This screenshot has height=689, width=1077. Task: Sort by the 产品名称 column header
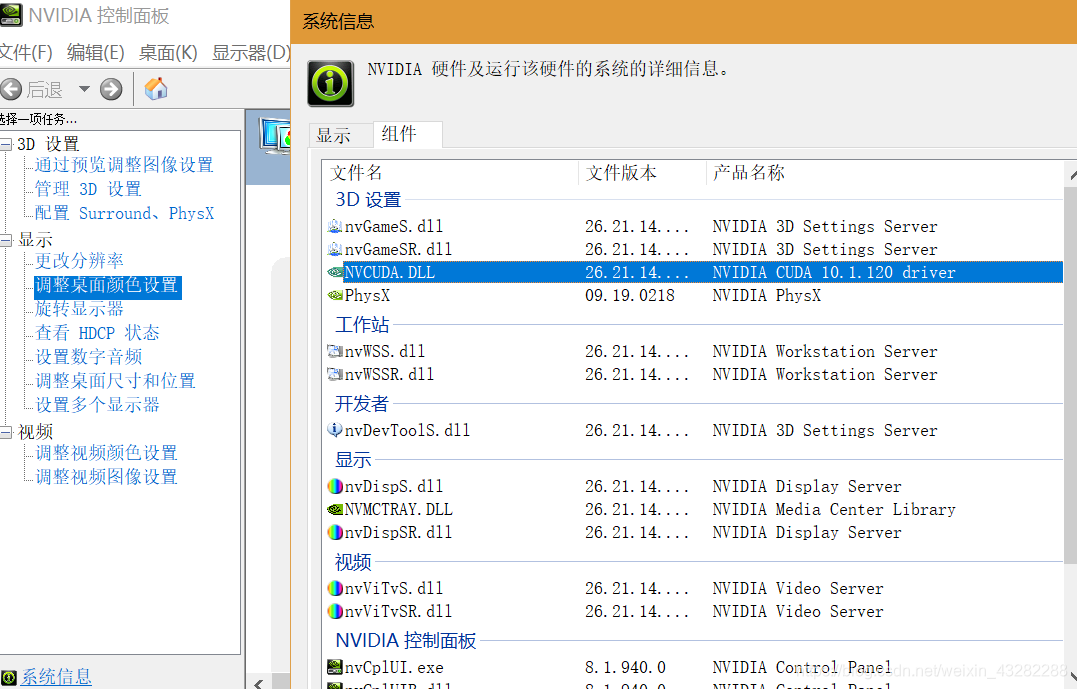pyautogui.click(x=885, y=172)
